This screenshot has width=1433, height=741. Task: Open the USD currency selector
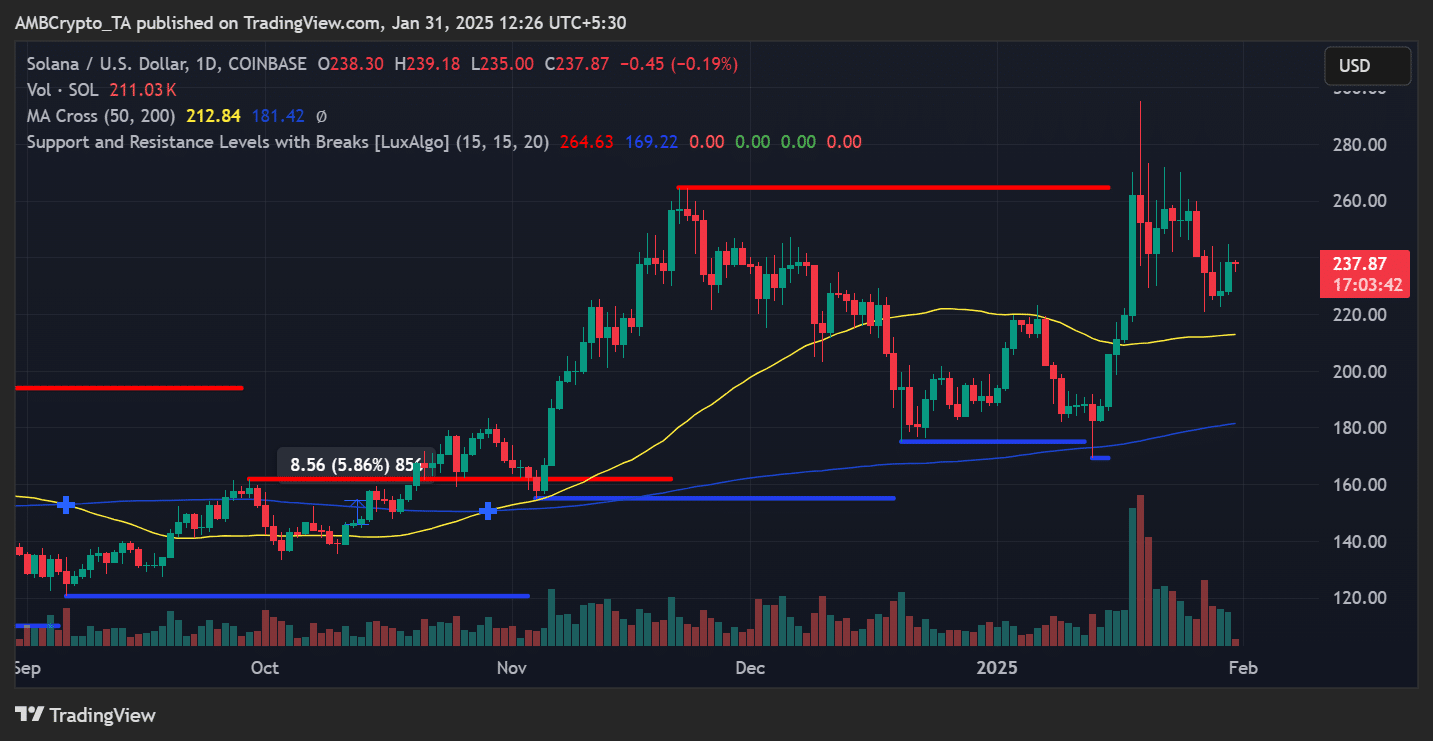pyautogui.click(x=1367, y=66)
